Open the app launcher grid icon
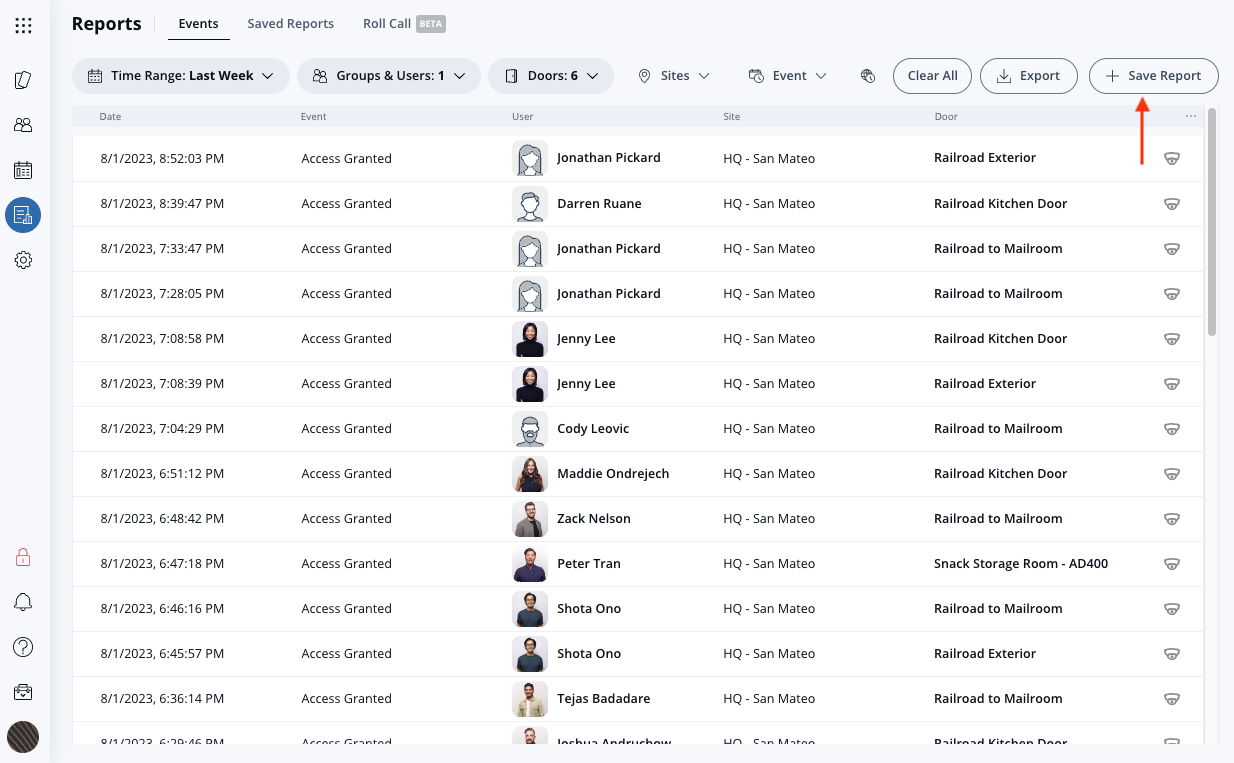This screenshot has height=763, width=1234. click(23, 25)
